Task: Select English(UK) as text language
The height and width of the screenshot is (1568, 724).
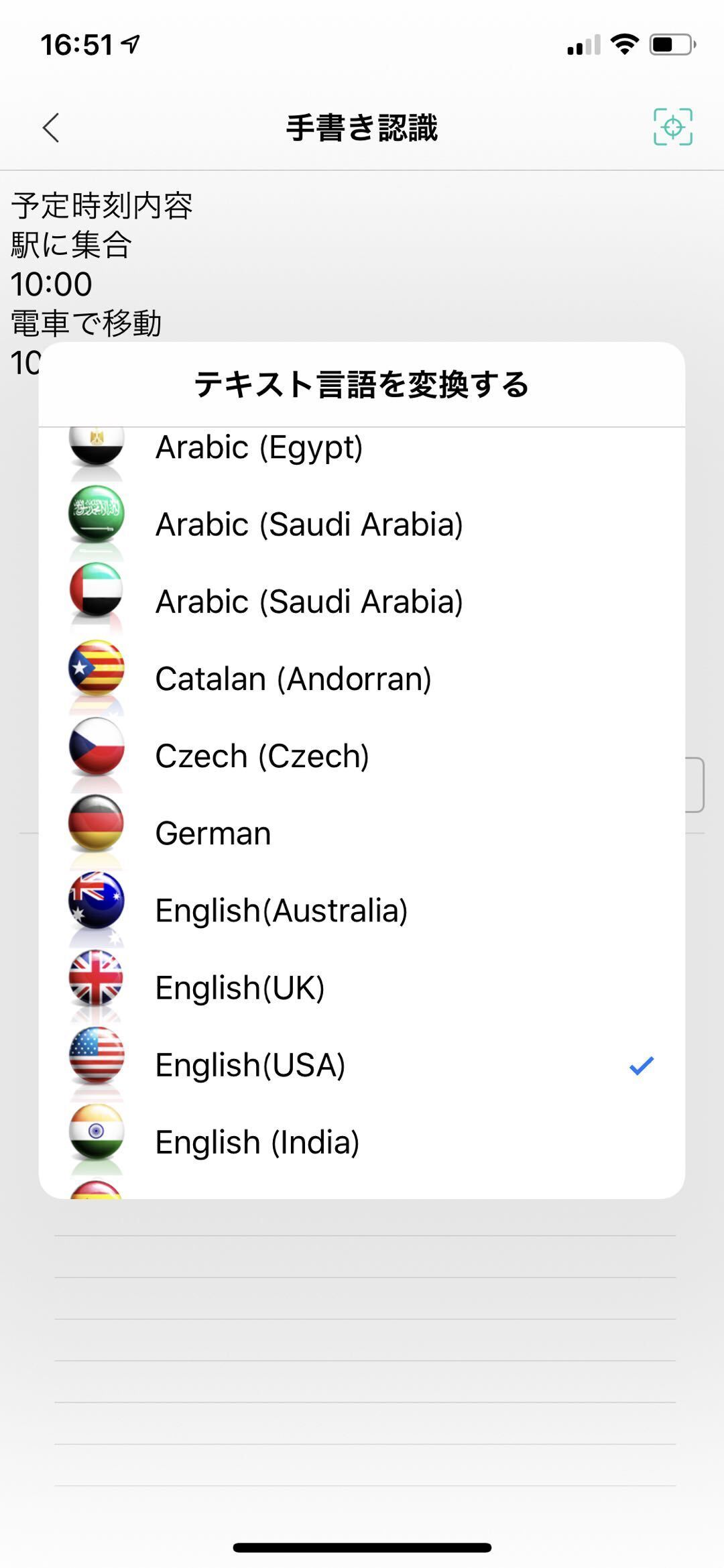Action: tap(240, 987)
